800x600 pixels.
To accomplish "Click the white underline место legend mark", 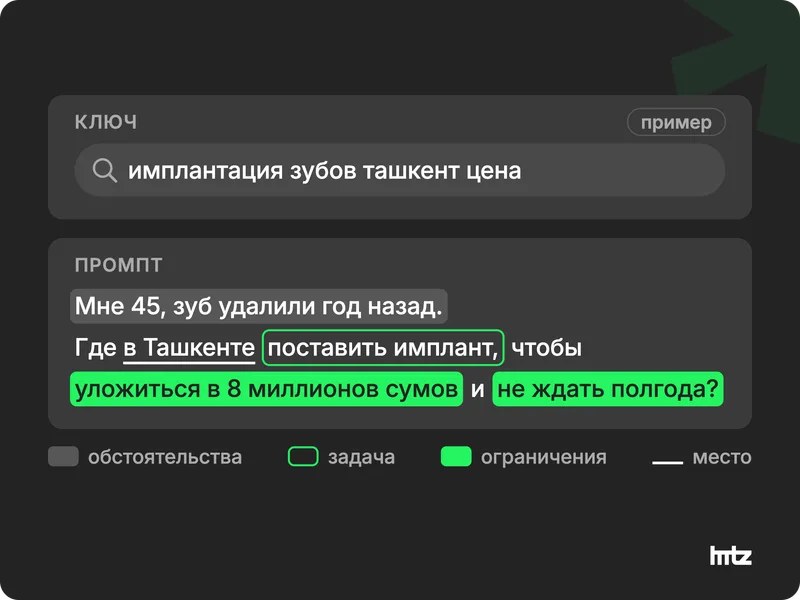I will click(x=667, y=462).
